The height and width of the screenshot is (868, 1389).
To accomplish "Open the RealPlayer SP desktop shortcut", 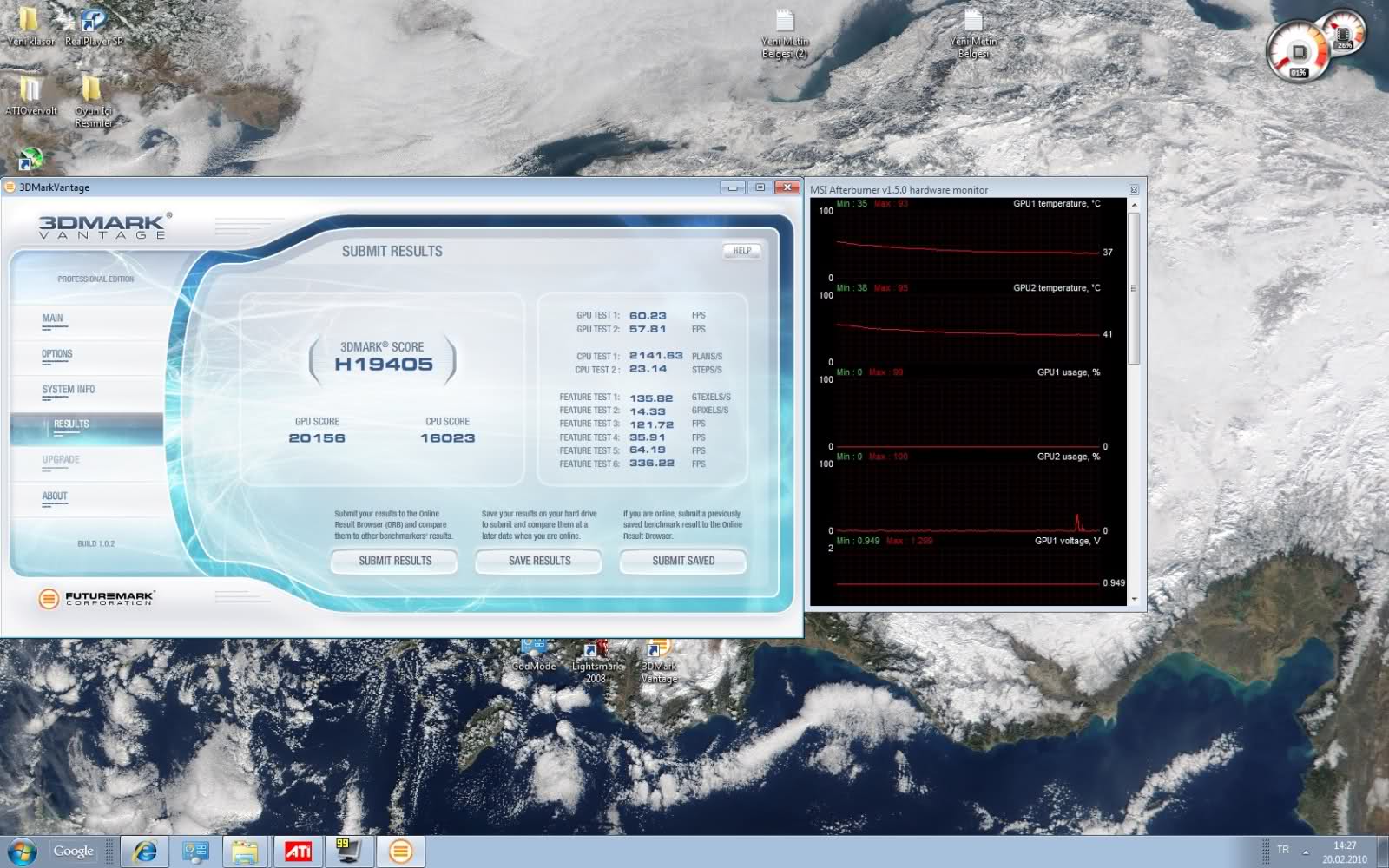I will click(93, 26).
